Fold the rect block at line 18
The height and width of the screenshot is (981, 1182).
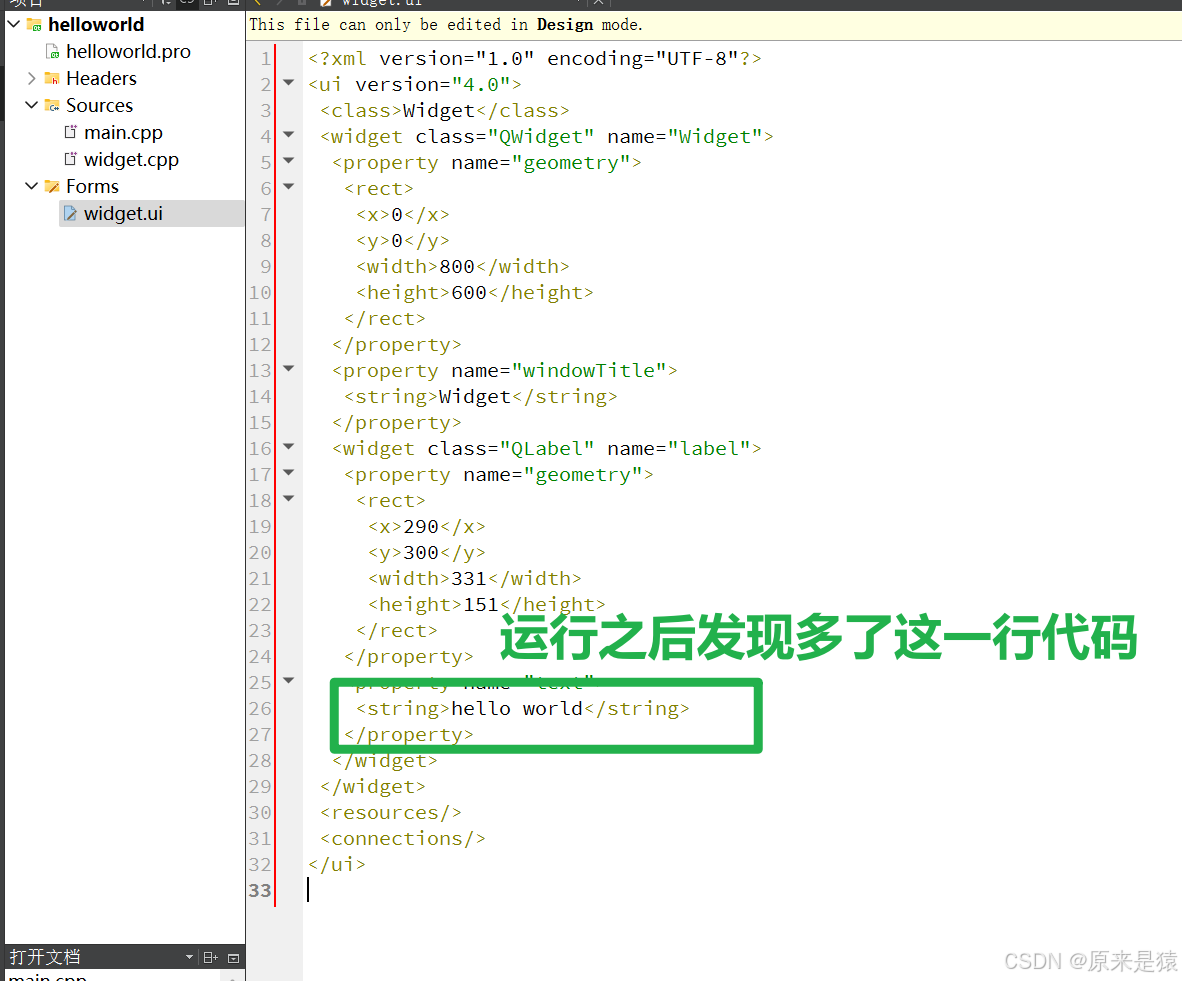pyautogui.click(x=289, y=498)
